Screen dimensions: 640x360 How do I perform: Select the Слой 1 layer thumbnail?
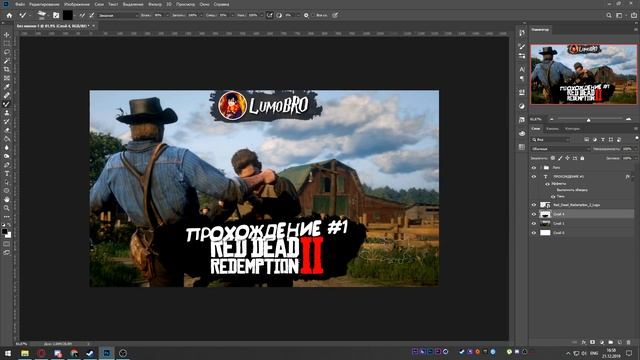(x=545, y=224)
